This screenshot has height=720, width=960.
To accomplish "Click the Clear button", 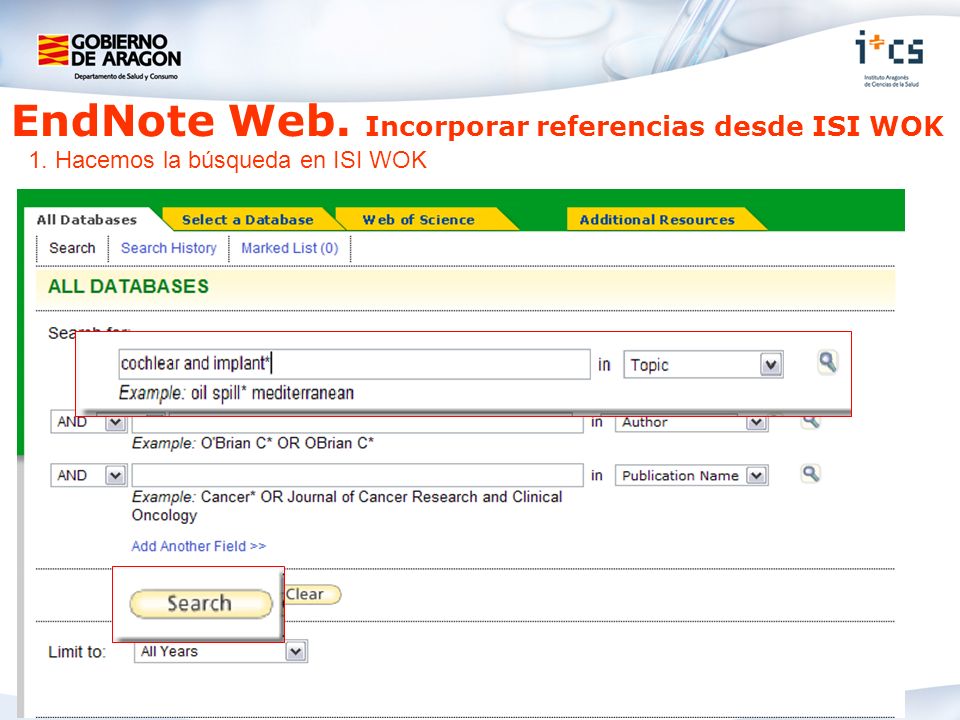I will [312, 594].
